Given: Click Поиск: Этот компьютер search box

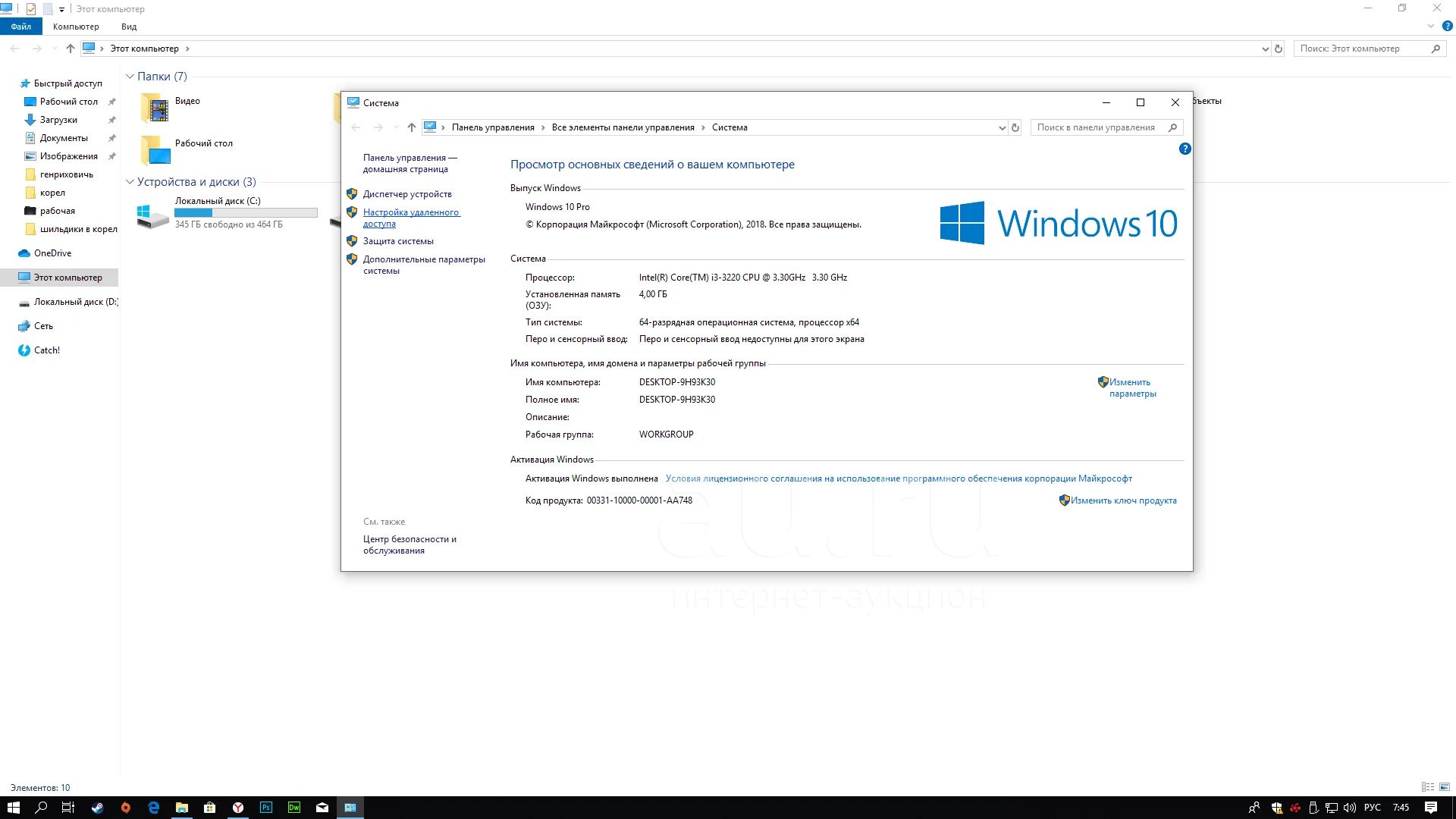Looking at the screenshot, I should tap(1370, 49).
